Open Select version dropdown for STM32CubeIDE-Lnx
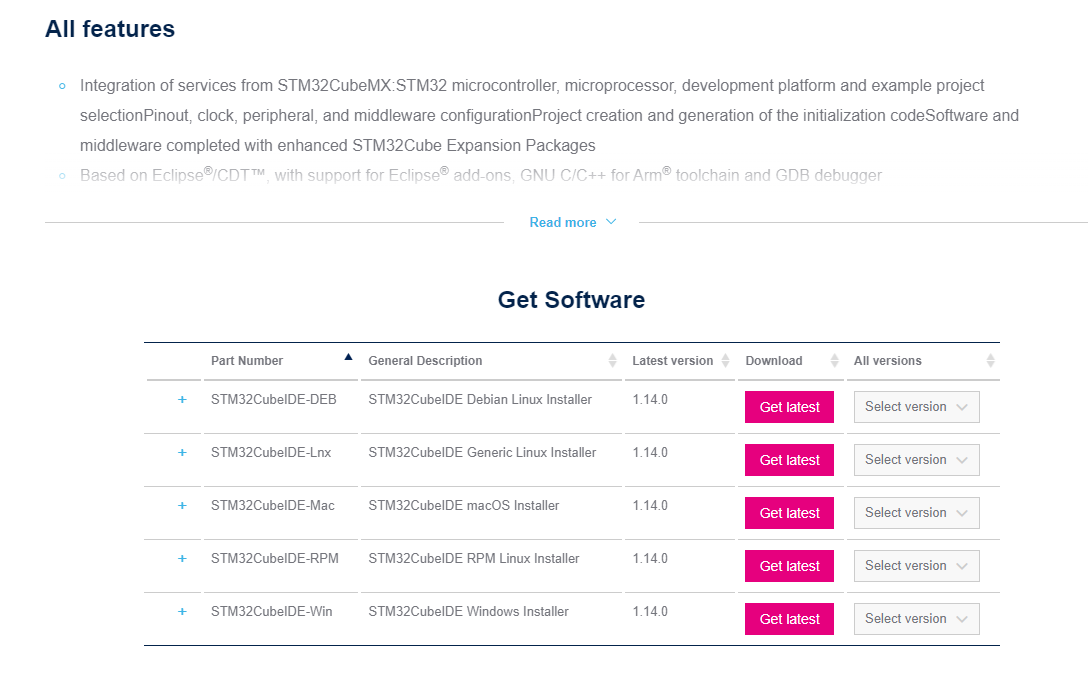 (x=917, y=460)
